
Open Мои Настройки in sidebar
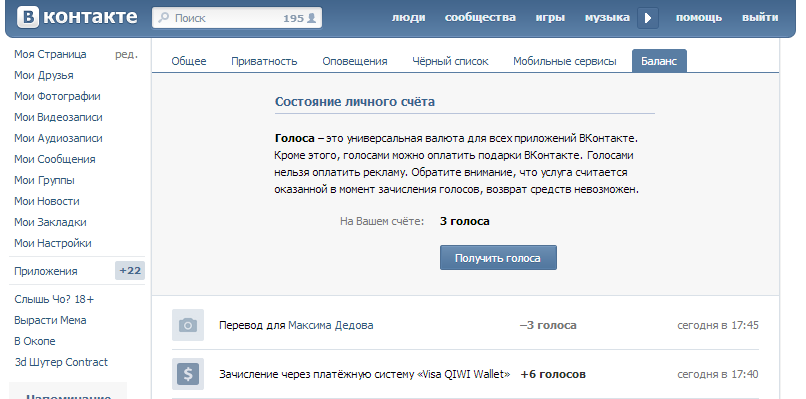52,243
